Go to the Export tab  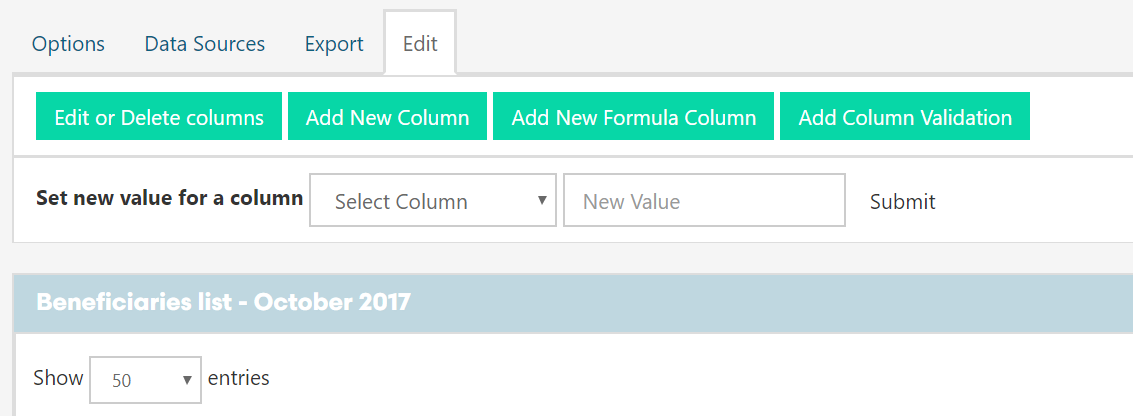click(x=334, y=44)
